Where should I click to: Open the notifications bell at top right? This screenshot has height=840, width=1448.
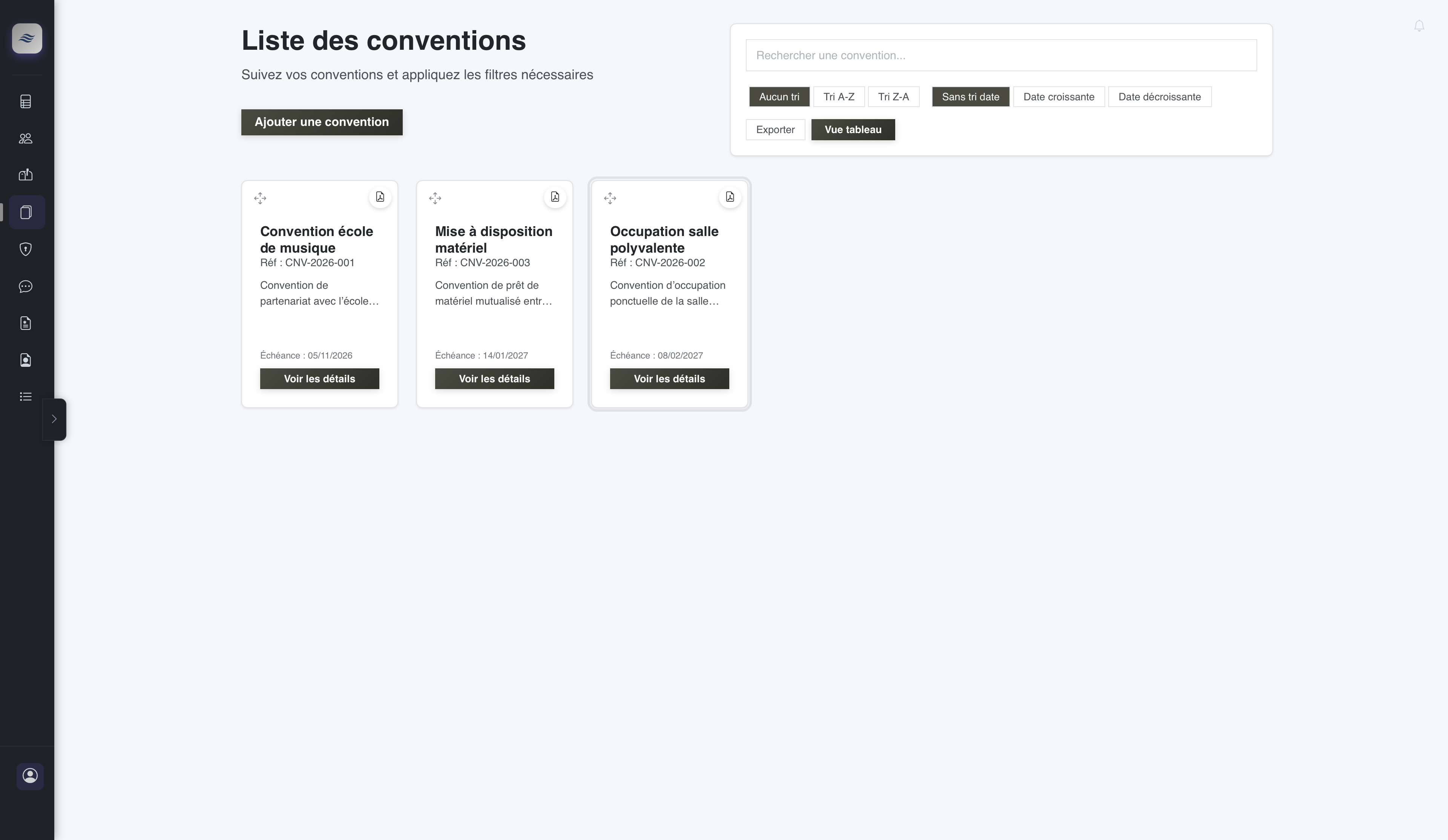(x=1419, y=25)
